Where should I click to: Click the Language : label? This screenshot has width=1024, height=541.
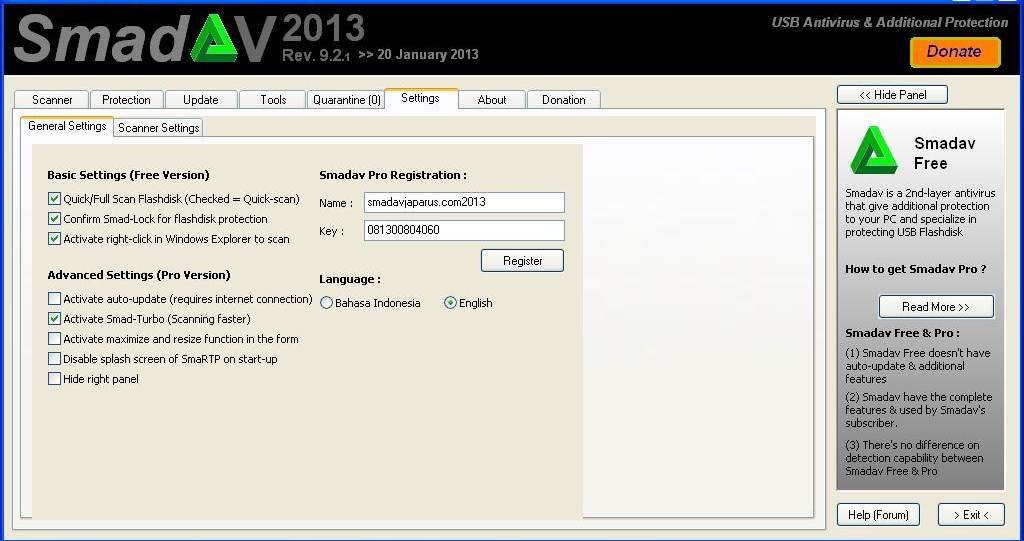(350, 279)
